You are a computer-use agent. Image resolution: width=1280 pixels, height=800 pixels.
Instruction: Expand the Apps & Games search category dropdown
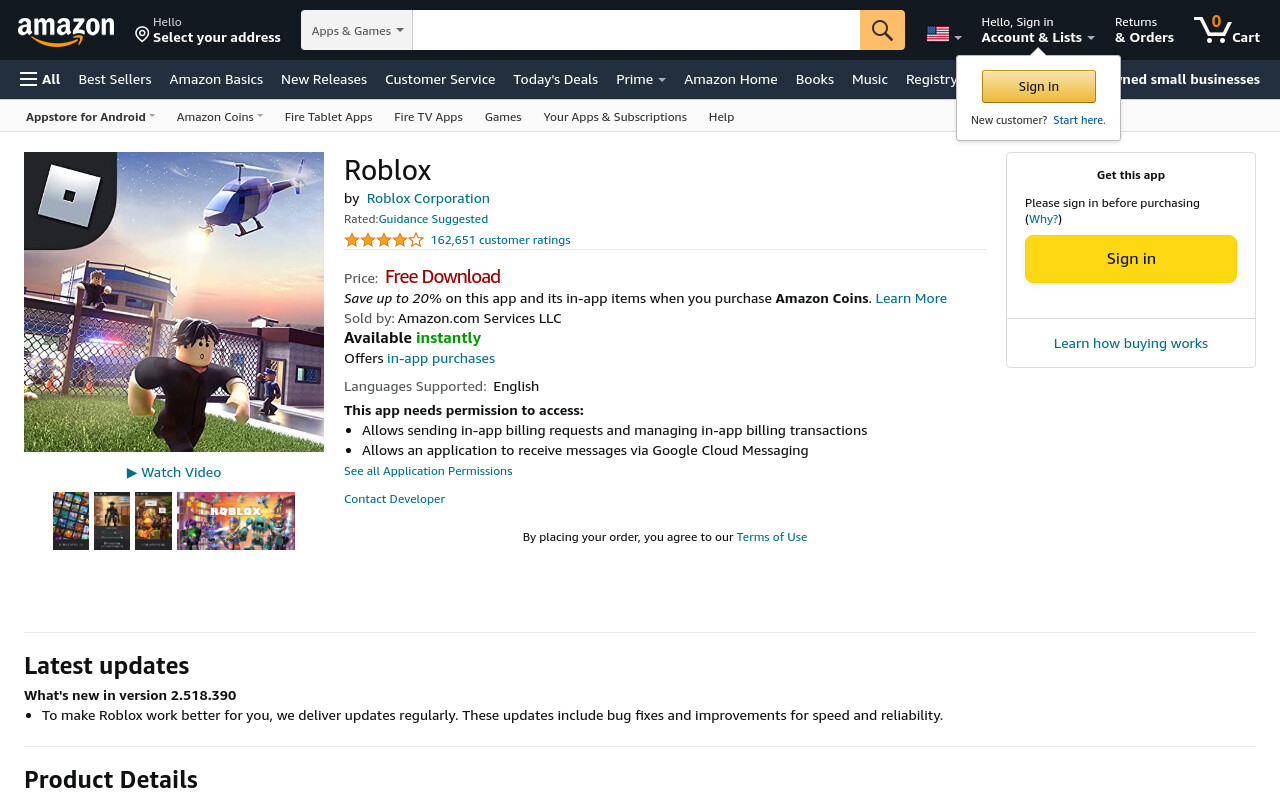point(357,30)
